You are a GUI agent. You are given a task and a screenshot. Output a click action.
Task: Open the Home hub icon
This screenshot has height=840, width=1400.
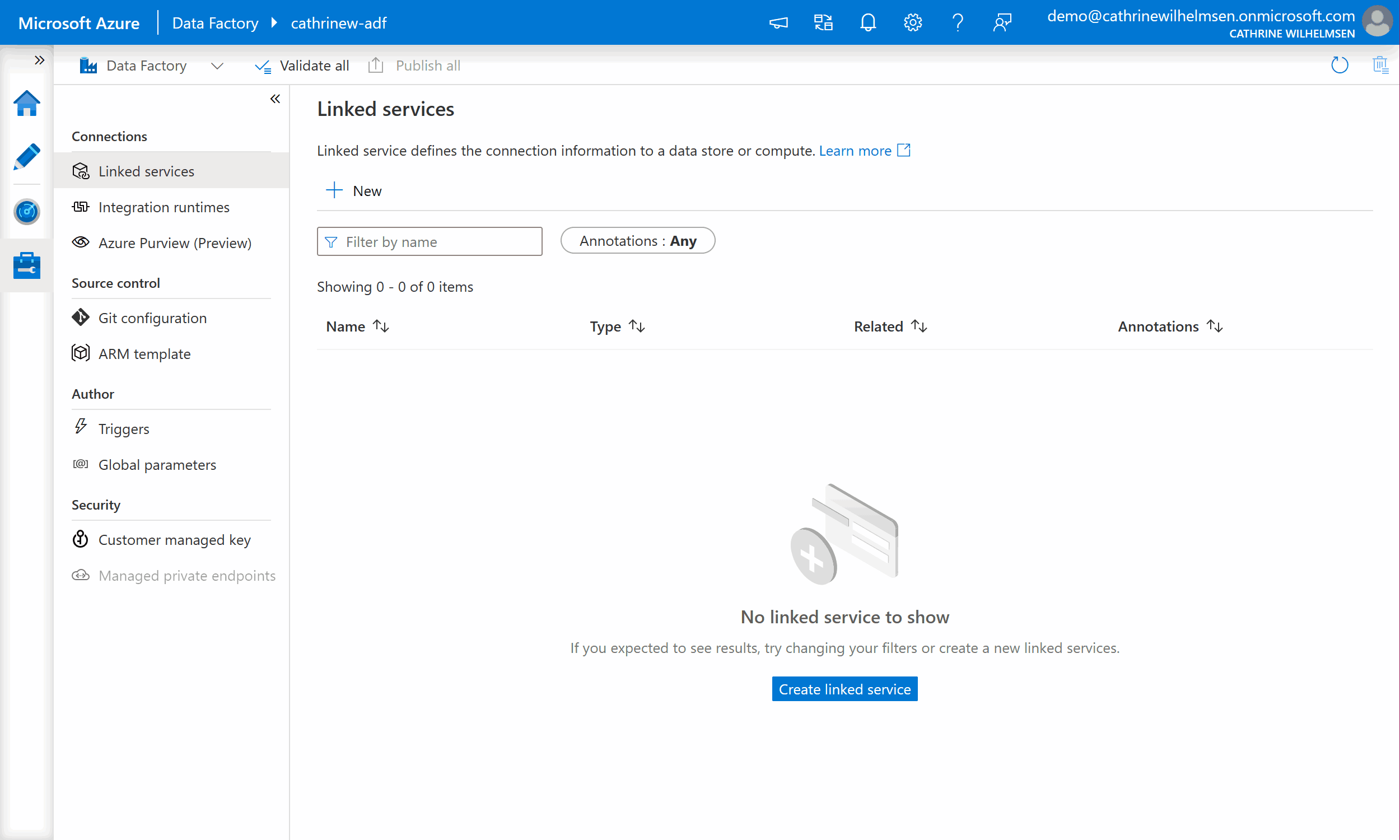click(26, 104)
